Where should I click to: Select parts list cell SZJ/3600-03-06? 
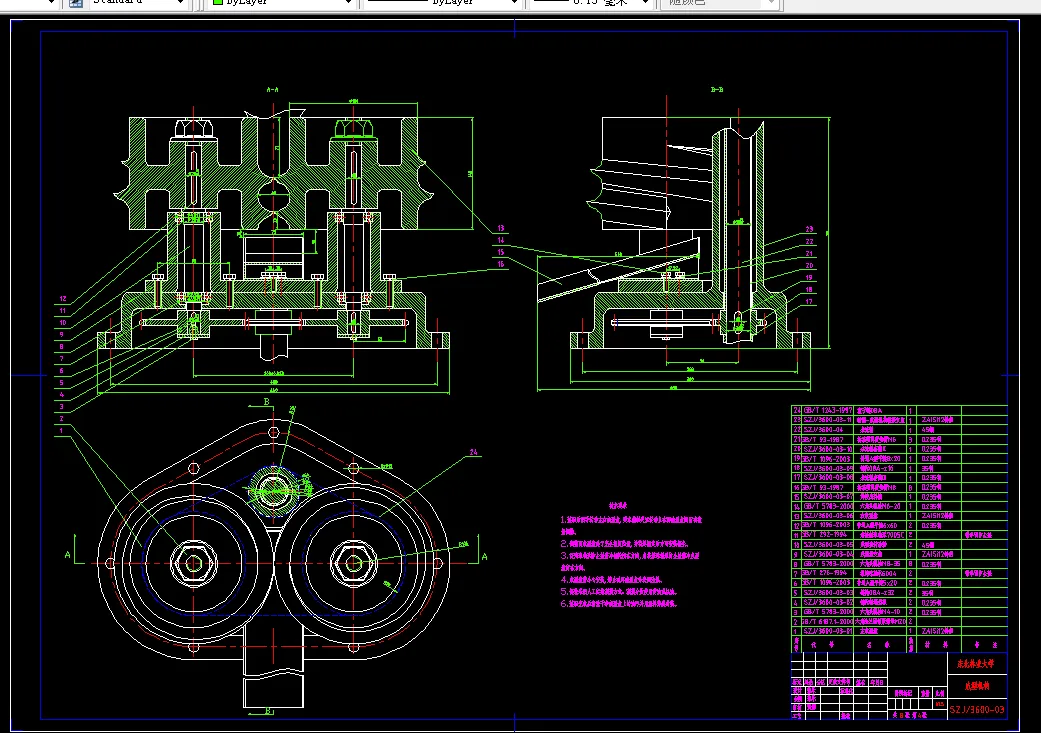[x=827, y=516]
